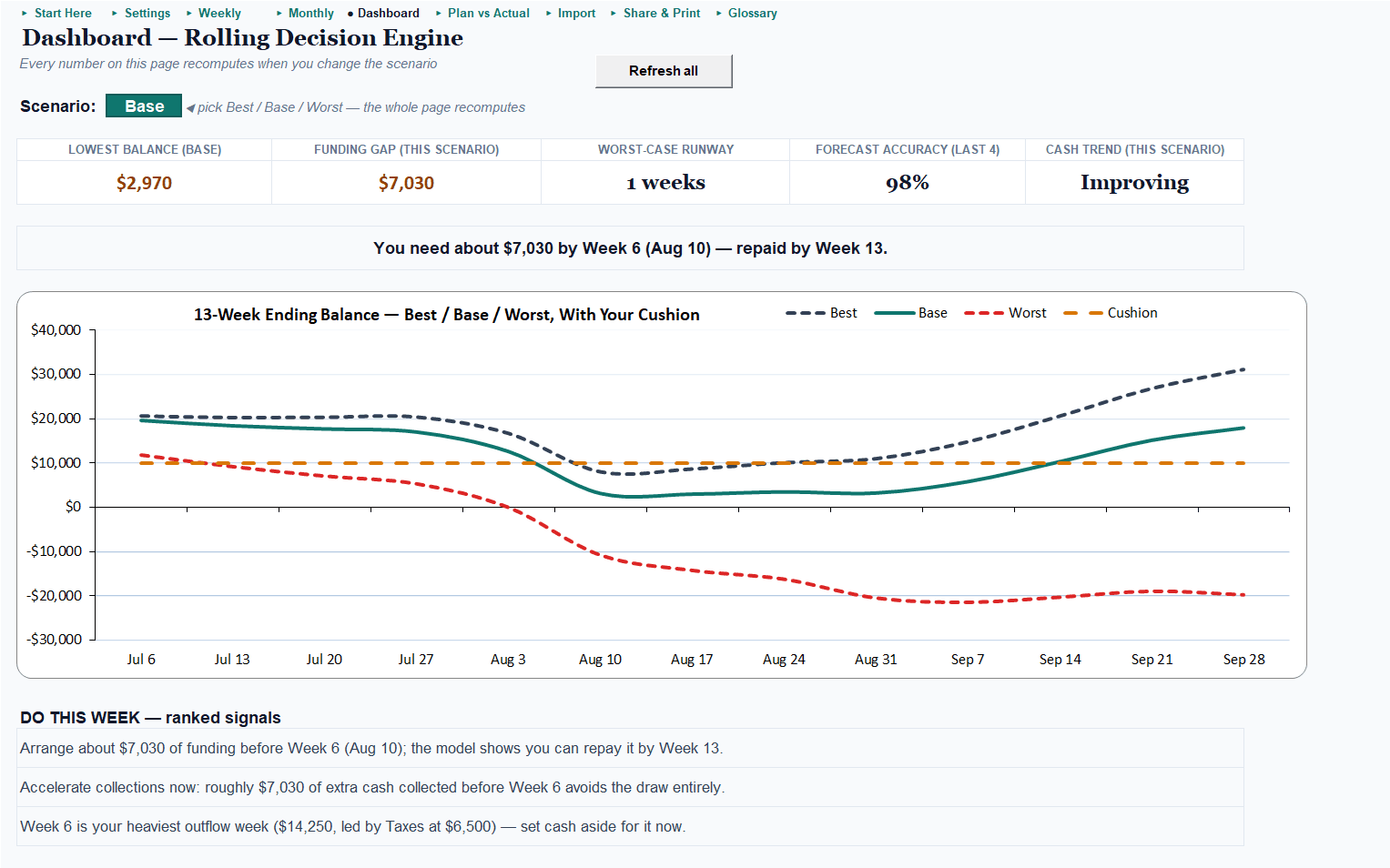Click the Aug 3 date label
Viewport: 1390px width, 868px height.
coord(508,660)
